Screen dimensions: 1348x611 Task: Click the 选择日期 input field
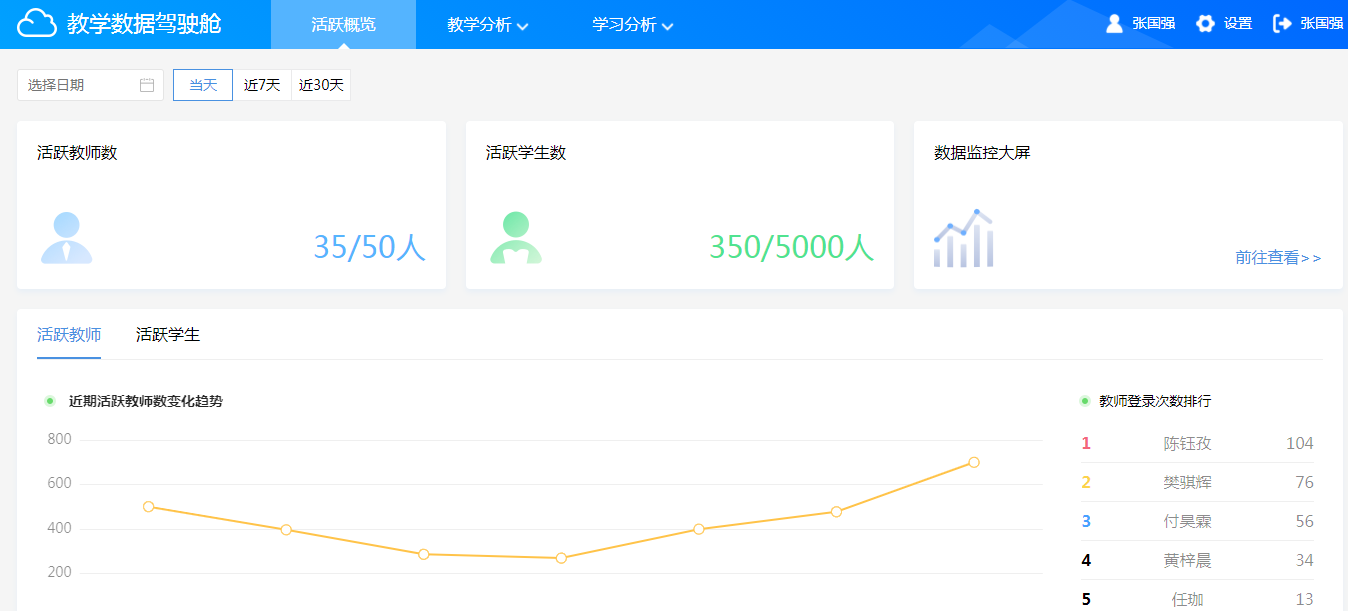pyautogui.click(x=80, y=85)
